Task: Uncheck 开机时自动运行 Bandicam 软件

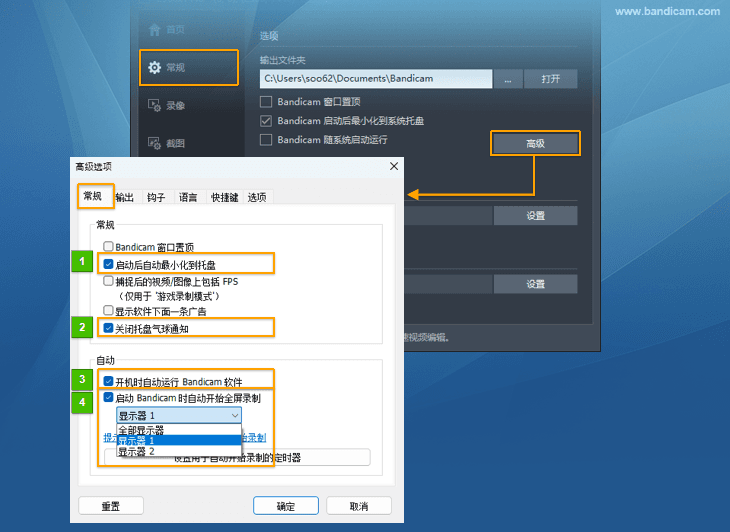Action: (108, 381)
